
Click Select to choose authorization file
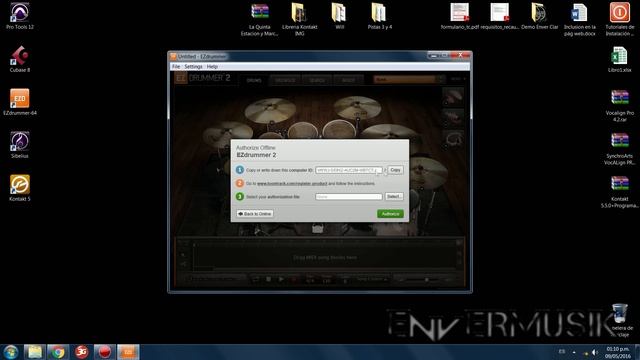394,197
